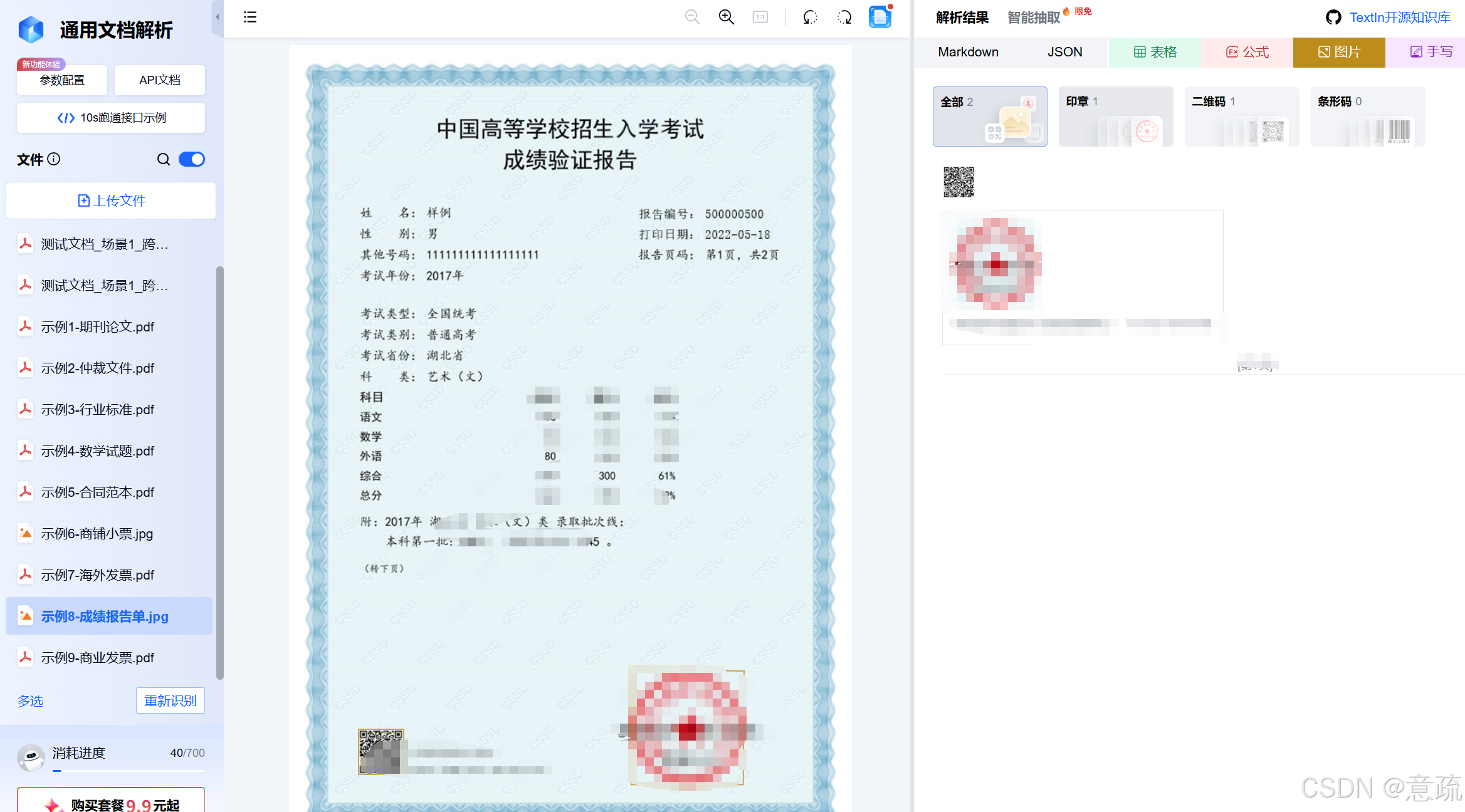Open first 测试文档_场景1_跨… file

pyautogui.click(x=109, y=244)
